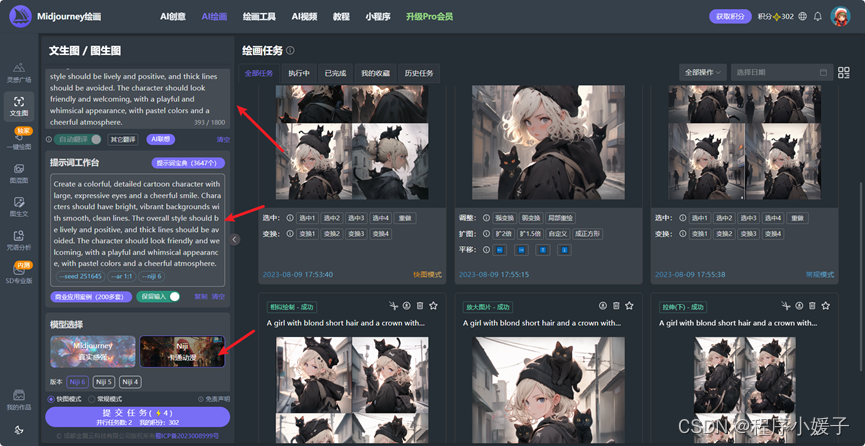Delete the 相似绘制 task
The height and width of the screenshot is (446, 865).
[420, 305]
